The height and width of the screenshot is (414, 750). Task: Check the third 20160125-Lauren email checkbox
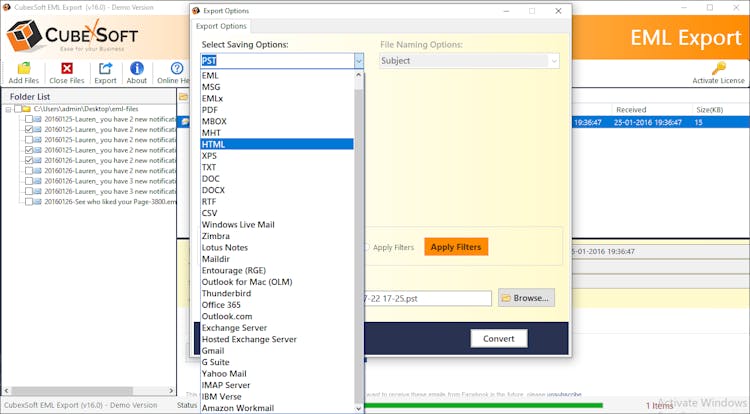pos(29,140)
